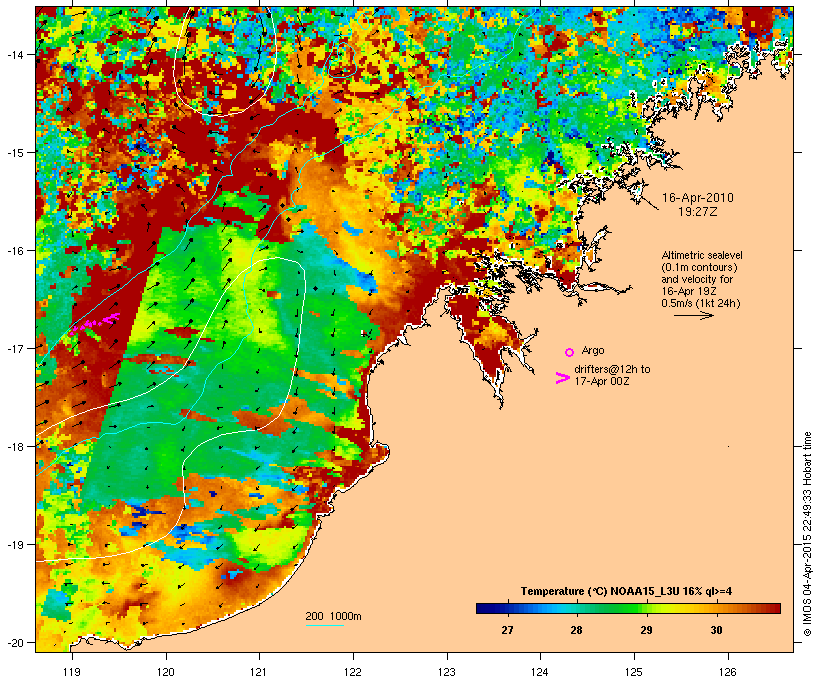This screenshot has height=680, width=820.
Task: Click the color bar value '27'
Action: 507,630
